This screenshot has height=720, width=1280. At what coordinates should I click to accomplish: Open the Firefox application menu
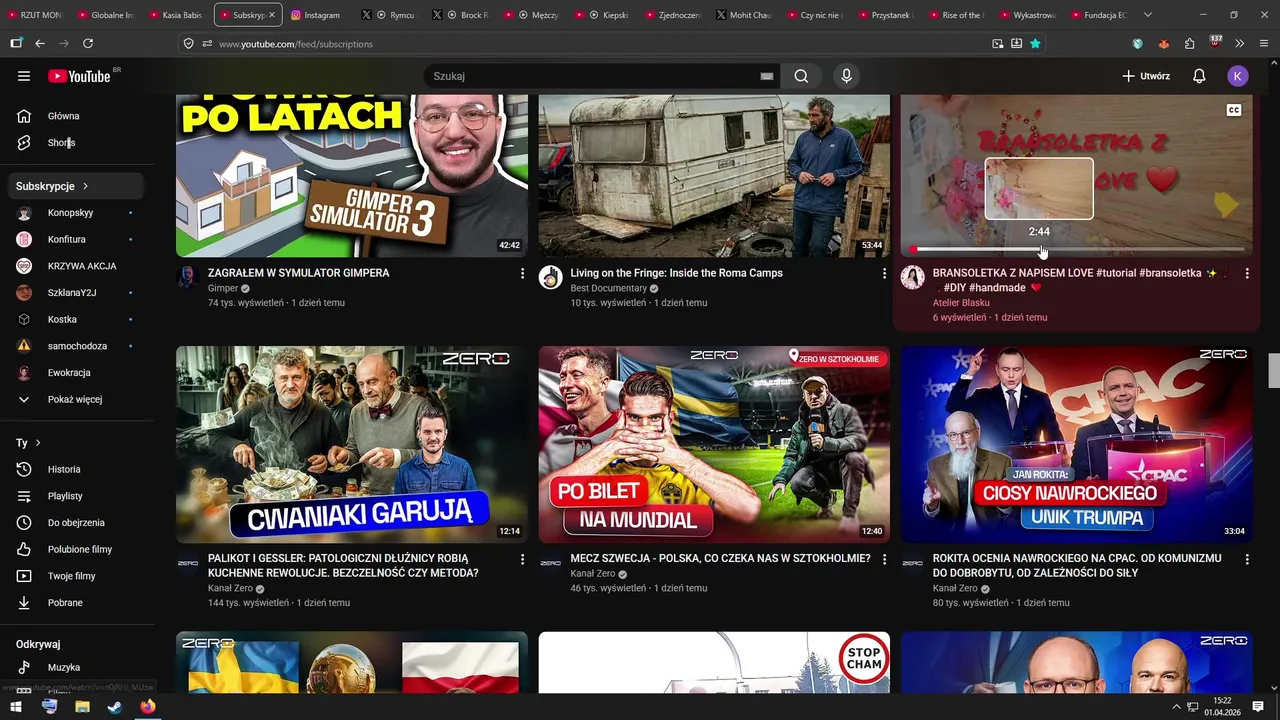(1264, 44)
